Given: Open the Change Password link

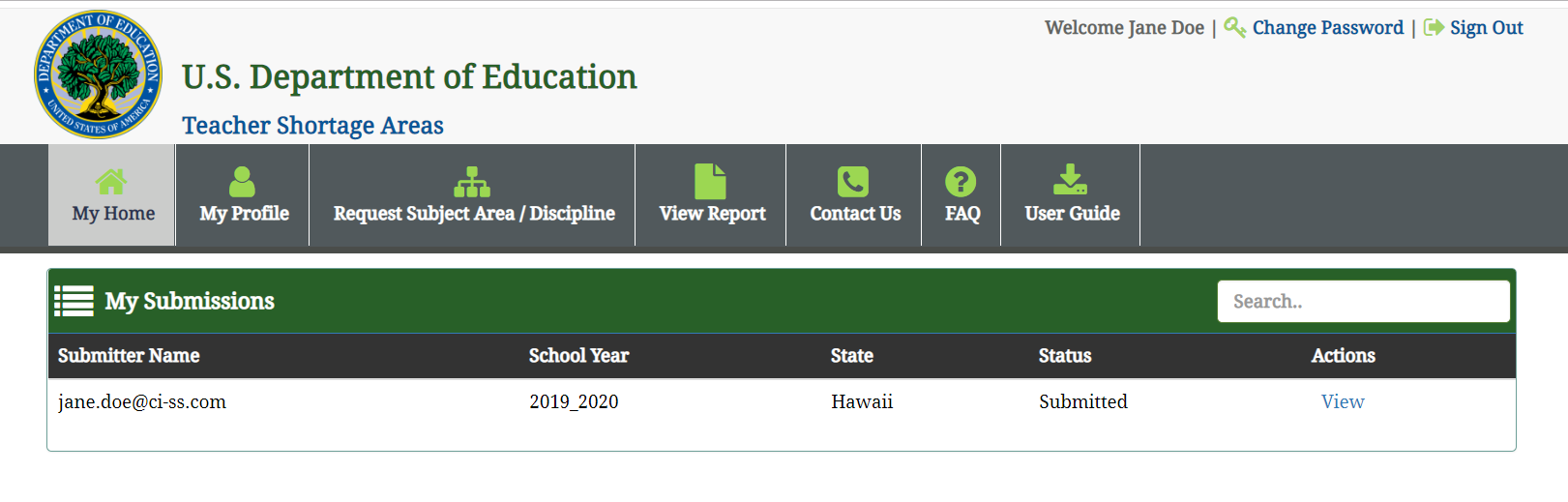Looking at the screenshot, I should pyautogui.click(x=1327, y=28).
